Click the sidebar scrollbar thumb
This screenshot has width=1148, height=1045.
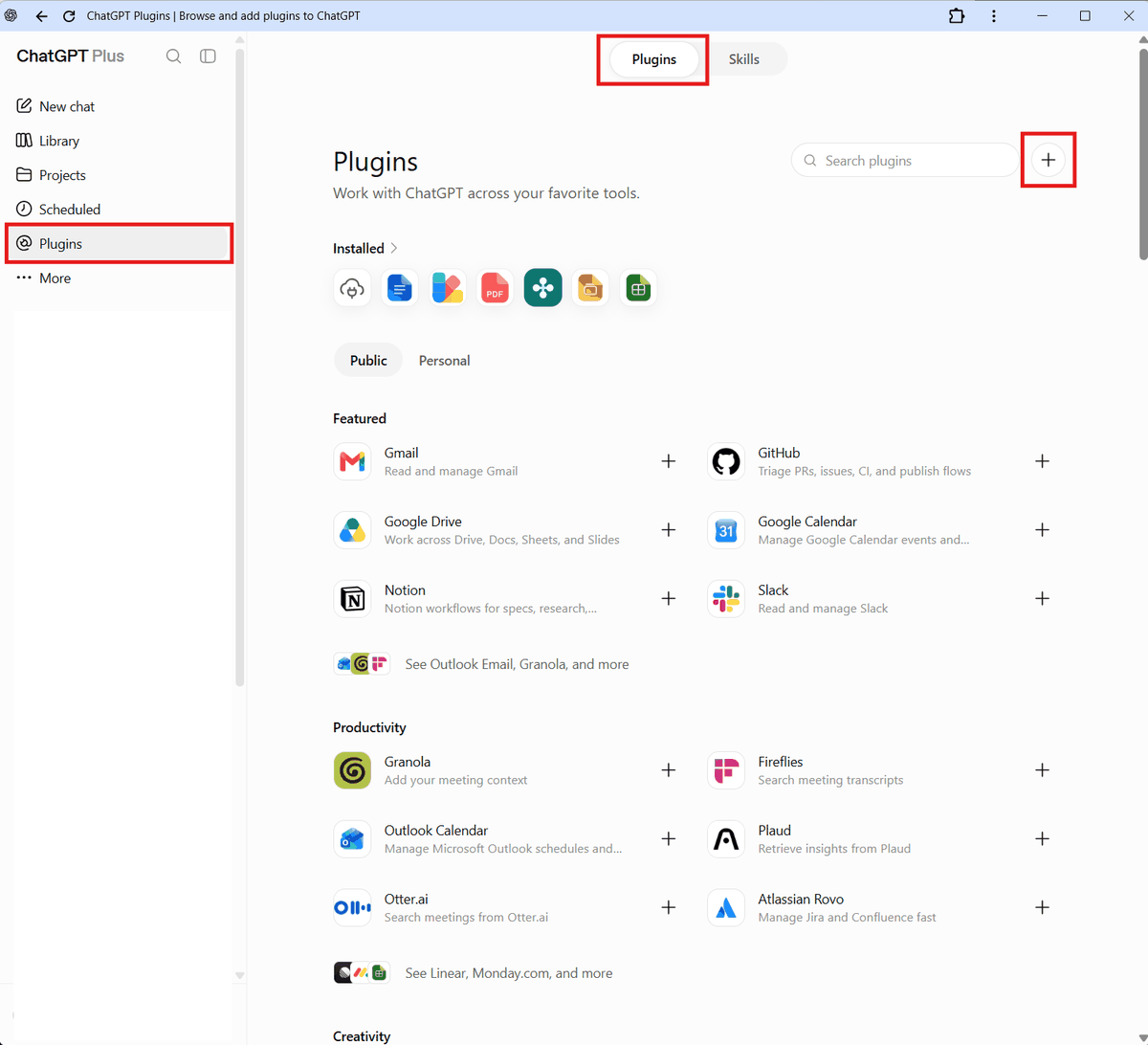pos(239,367)
